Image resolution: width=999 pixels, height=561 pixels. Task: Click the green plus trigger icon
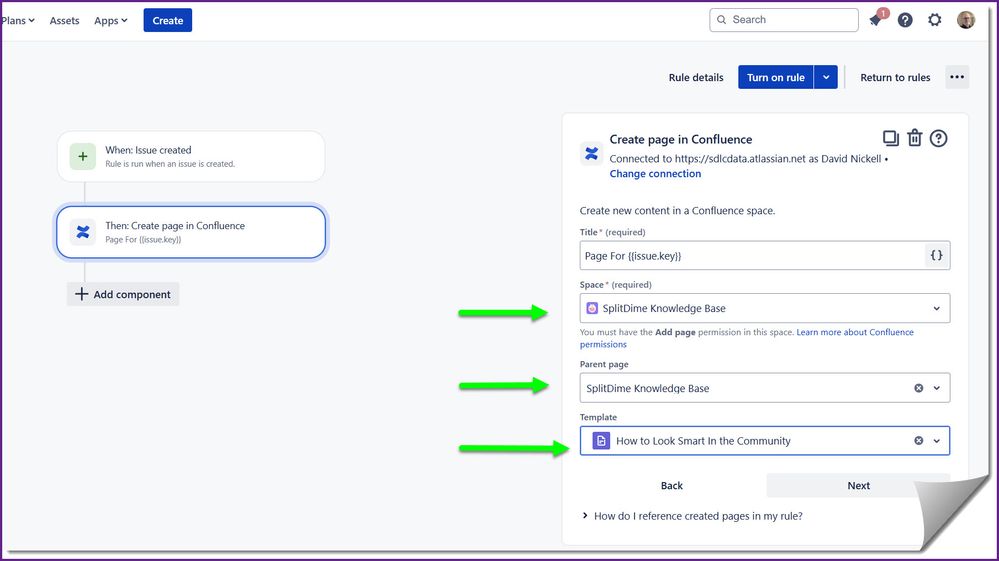[83, 156]
